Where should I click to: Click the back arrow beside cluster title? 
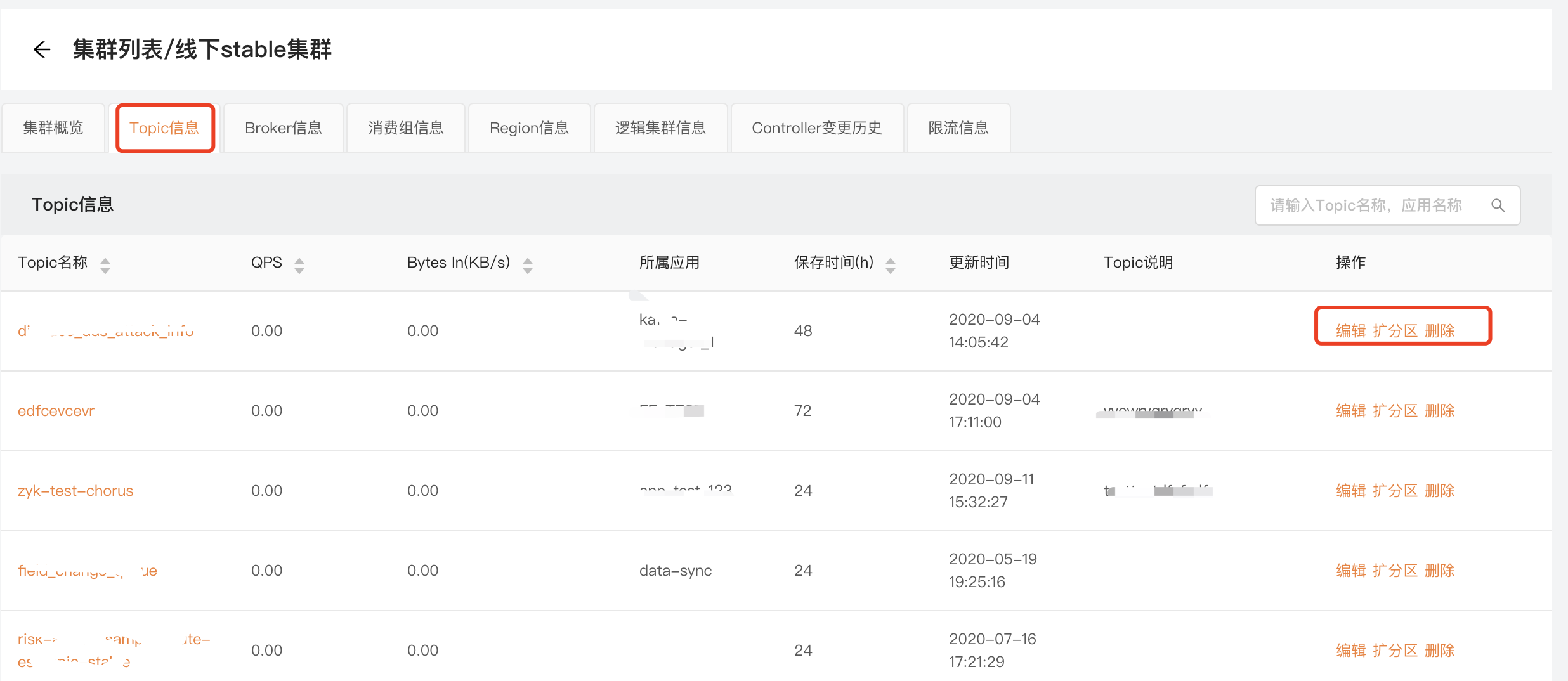point(42,49)
